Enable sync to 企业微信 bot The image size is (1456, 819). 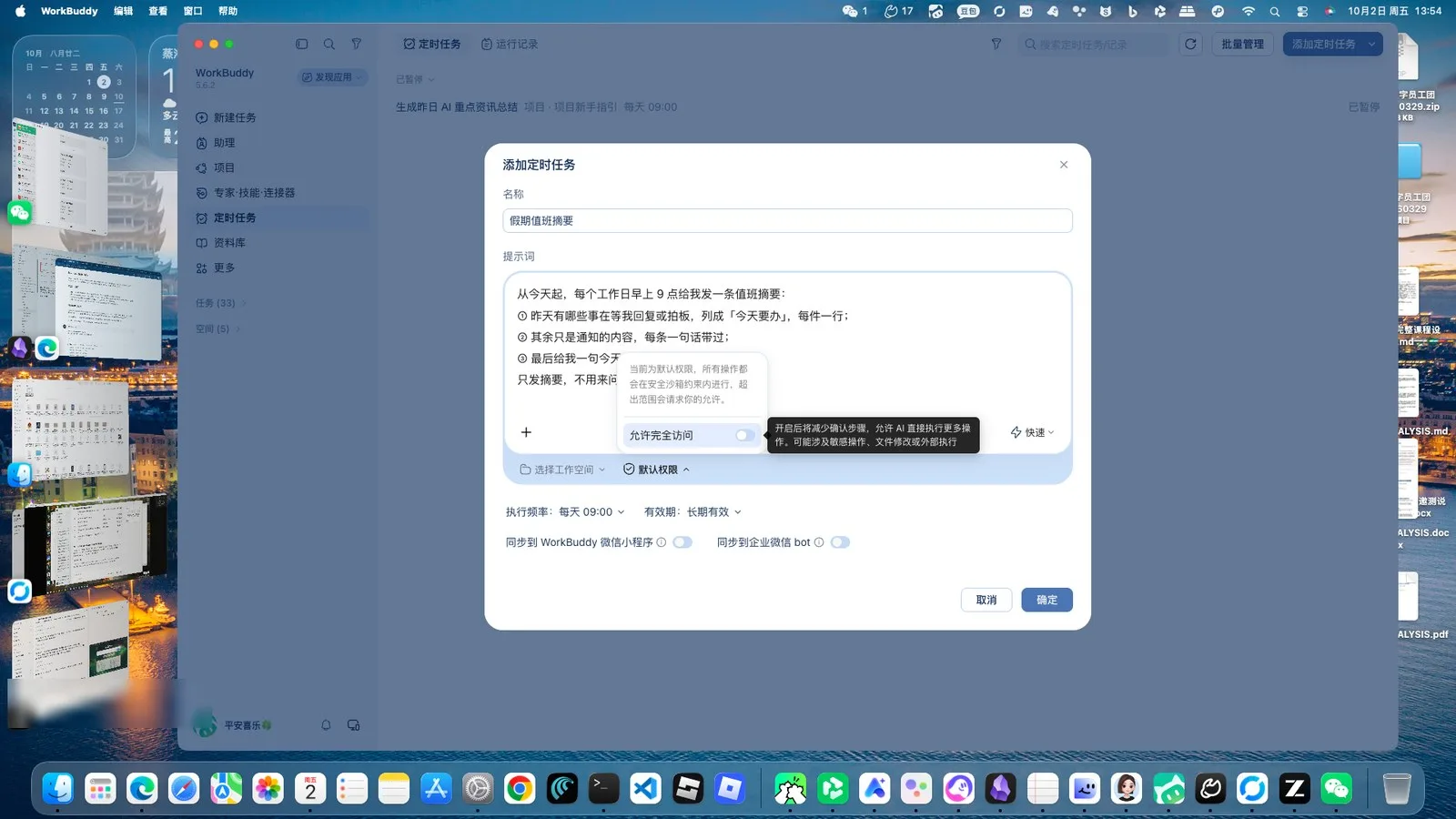[x=840, y=542]
